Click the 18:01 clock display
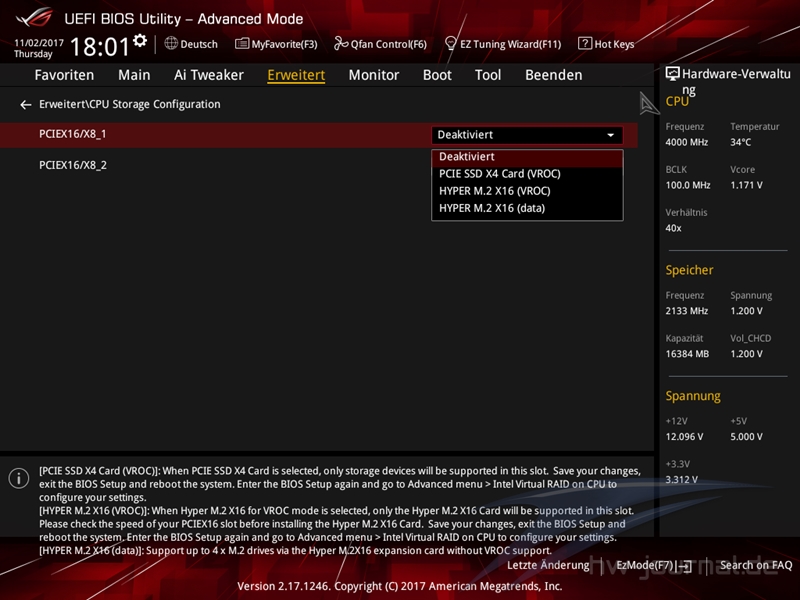 (100, 47)
